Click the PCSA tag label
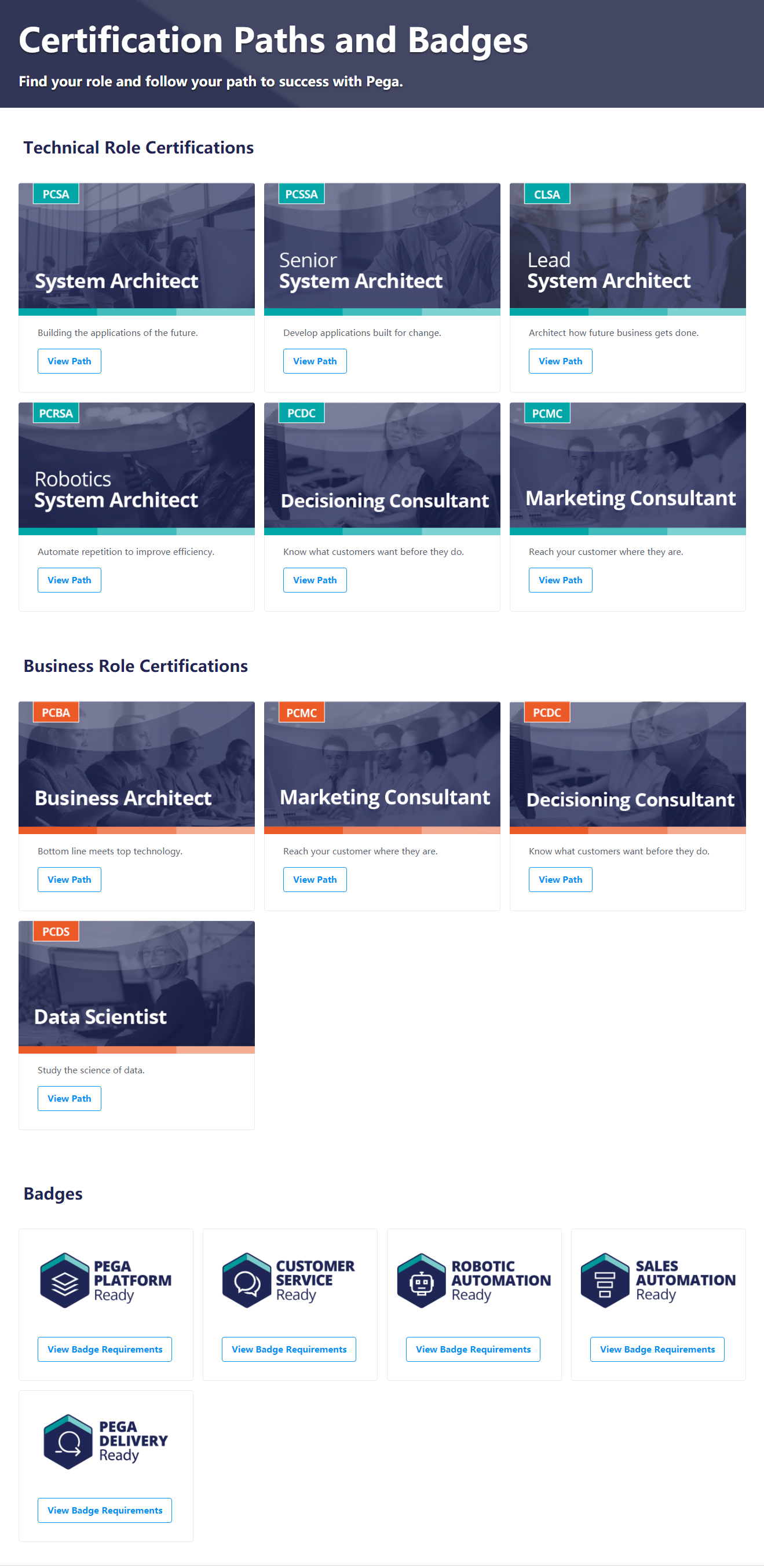The image size is (764, 1568). coord(56,194)
